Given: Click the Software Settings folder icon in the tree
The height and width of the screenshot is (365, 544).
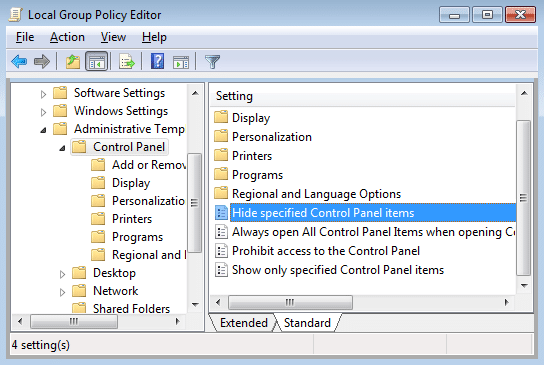Looking at the screenshot, I should (x=60, y=93).
